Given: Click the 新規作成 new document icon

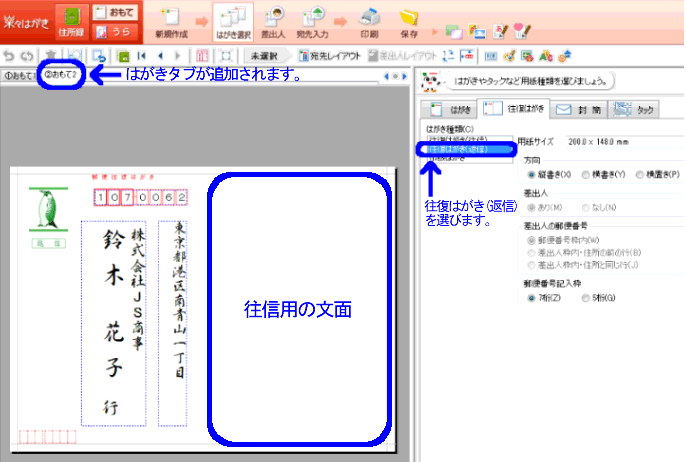Looking at the screenshot, I should (x=171, y=20).
